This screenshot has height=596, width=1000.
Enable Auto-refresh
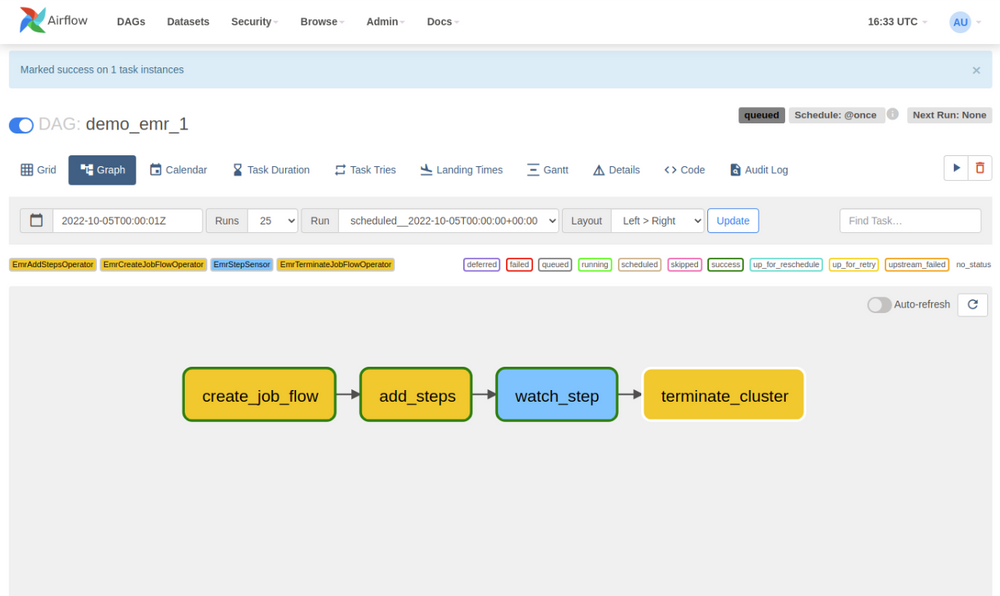(878, 304)
